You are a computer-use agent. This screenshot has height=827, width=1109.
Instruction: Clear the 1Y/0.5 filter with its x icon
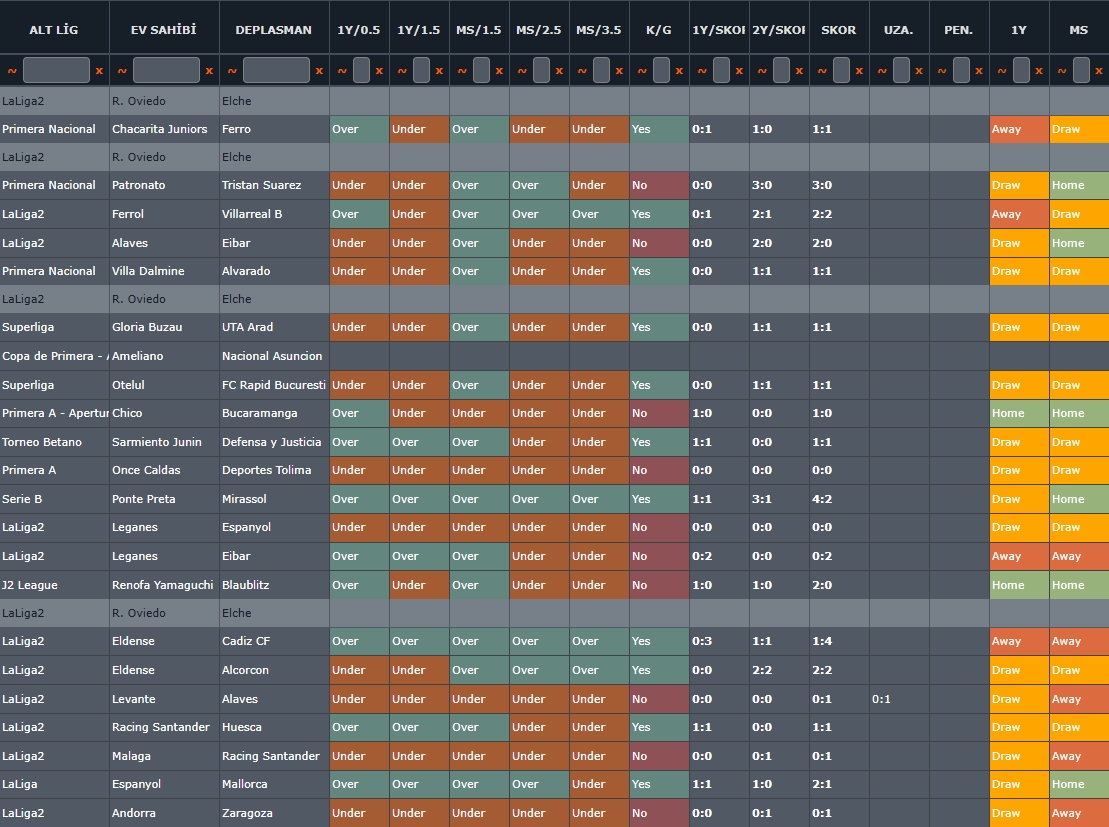[379, 71]
